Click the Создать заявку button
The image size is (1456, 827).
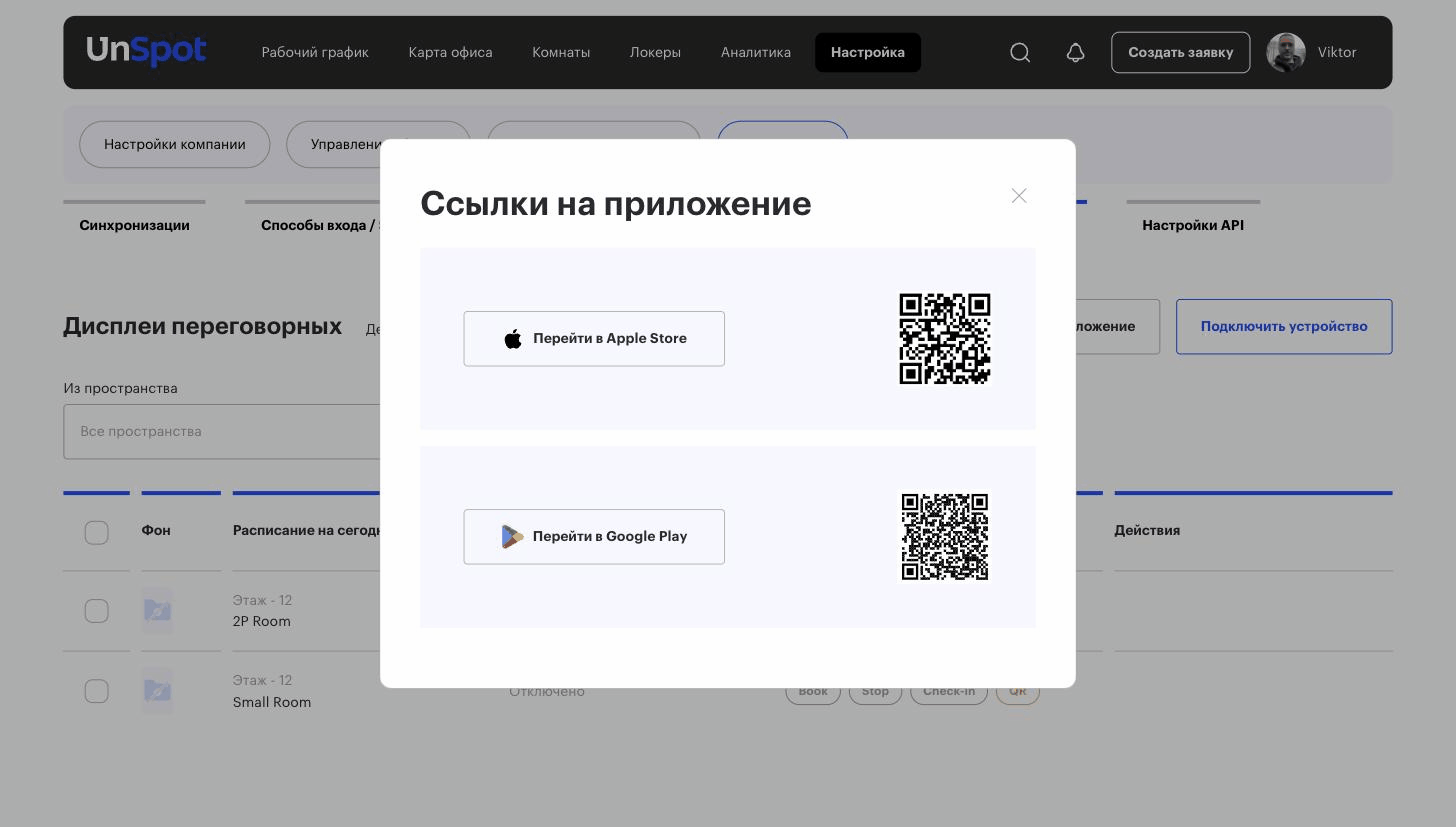pyautogui.click(x=1180, y=52)
